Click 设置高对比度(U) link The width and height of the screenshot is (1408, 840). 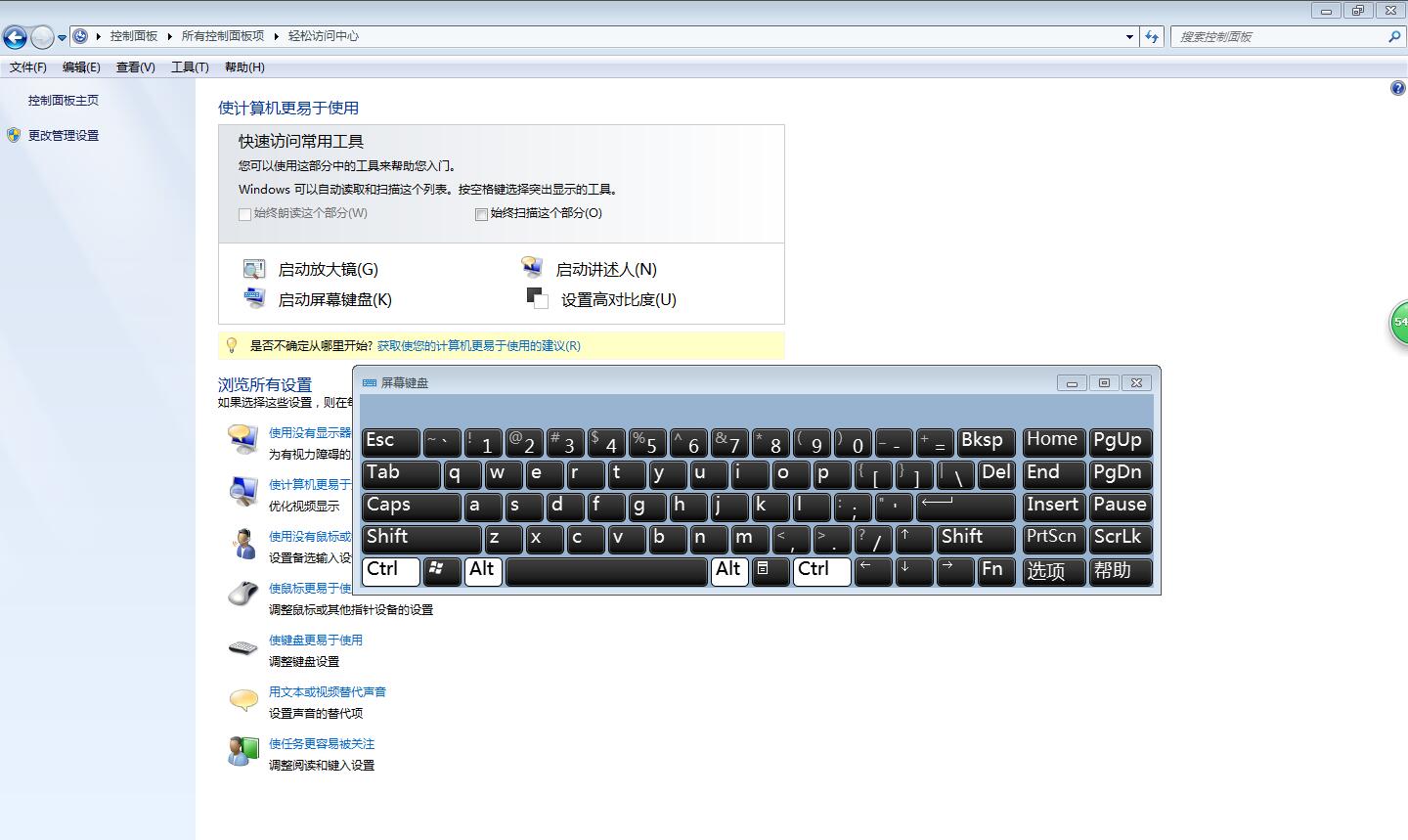619,300
